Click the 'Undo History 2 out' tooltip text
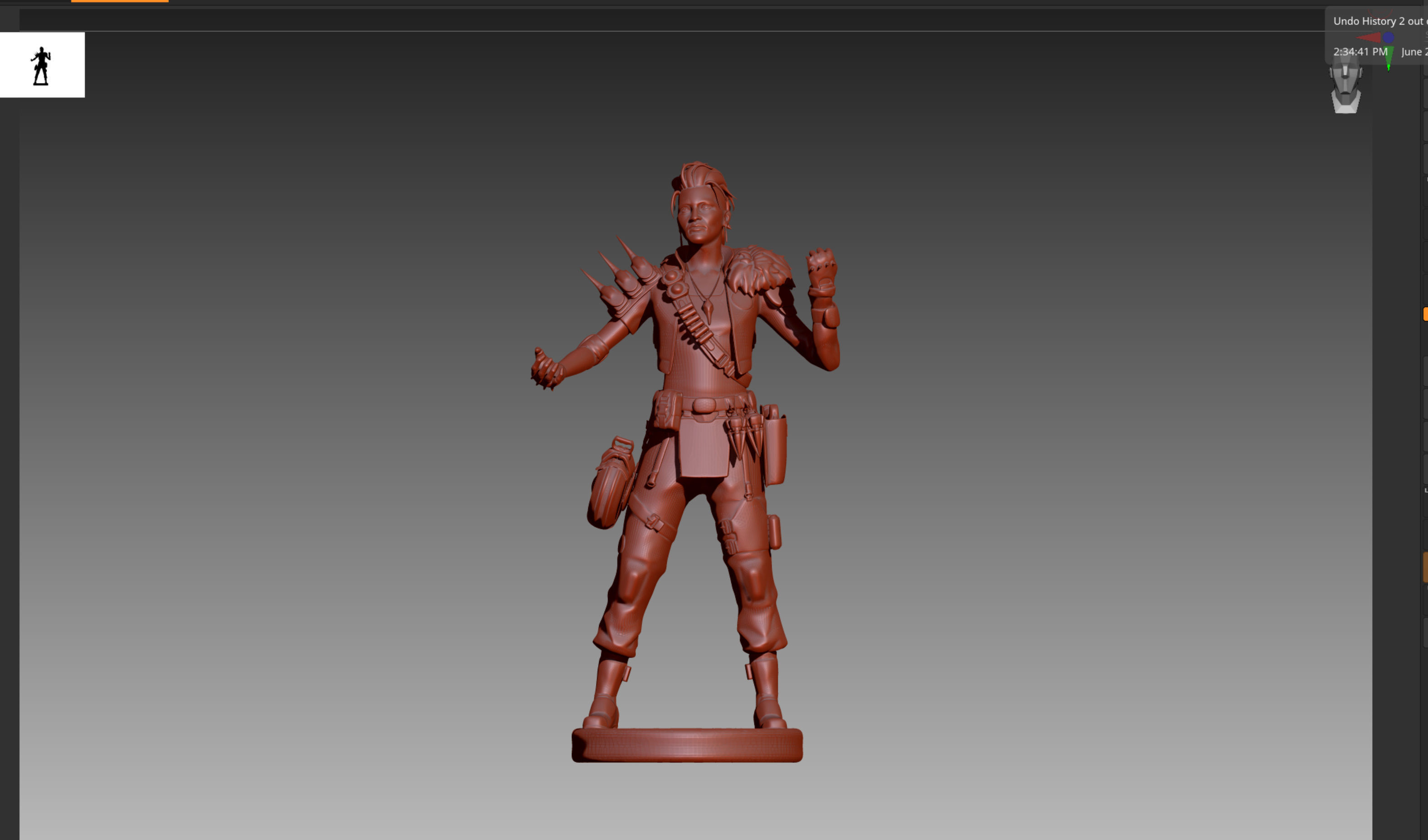The height and width of the screenshot is (840, 1428). pyautogui.click(x=1378, y=21)
